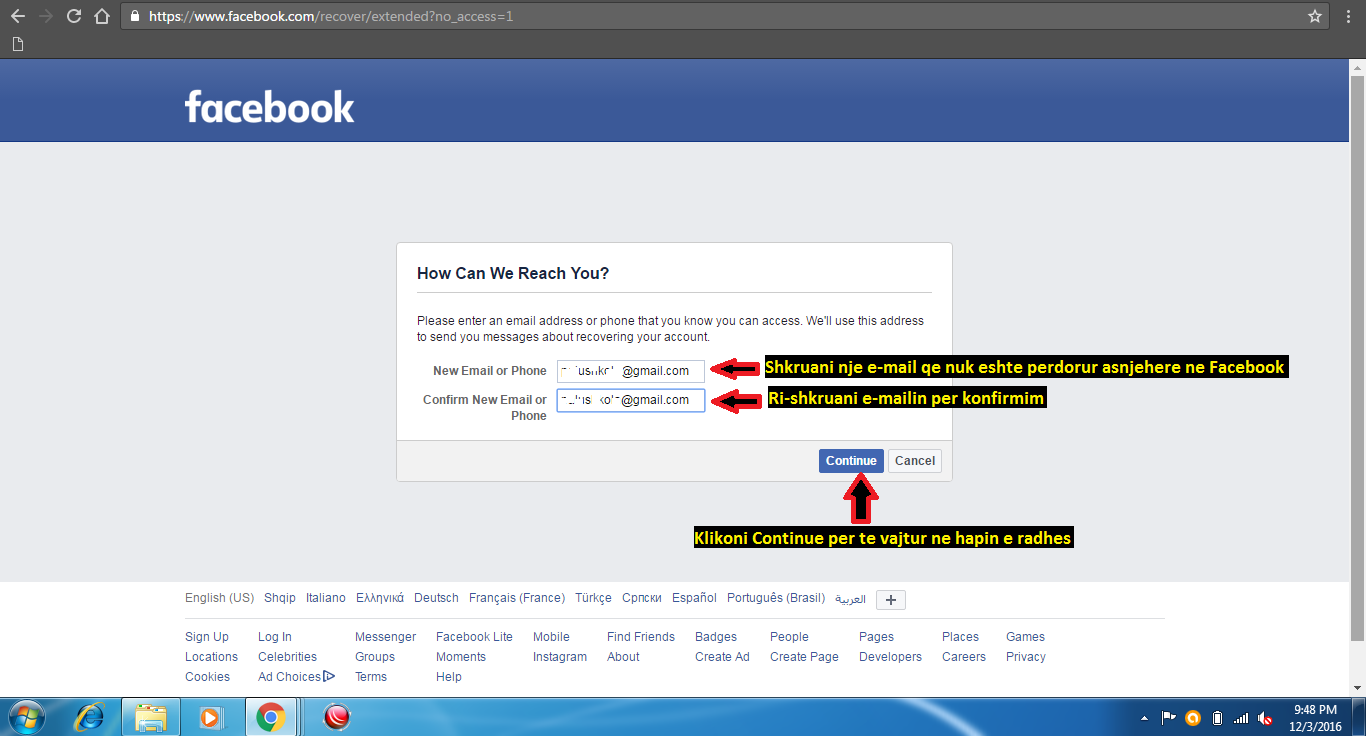The height and width of the screenshot is (736, 1366).
Task: Click the muted volume tray icon
Action: coord(1265,718)
